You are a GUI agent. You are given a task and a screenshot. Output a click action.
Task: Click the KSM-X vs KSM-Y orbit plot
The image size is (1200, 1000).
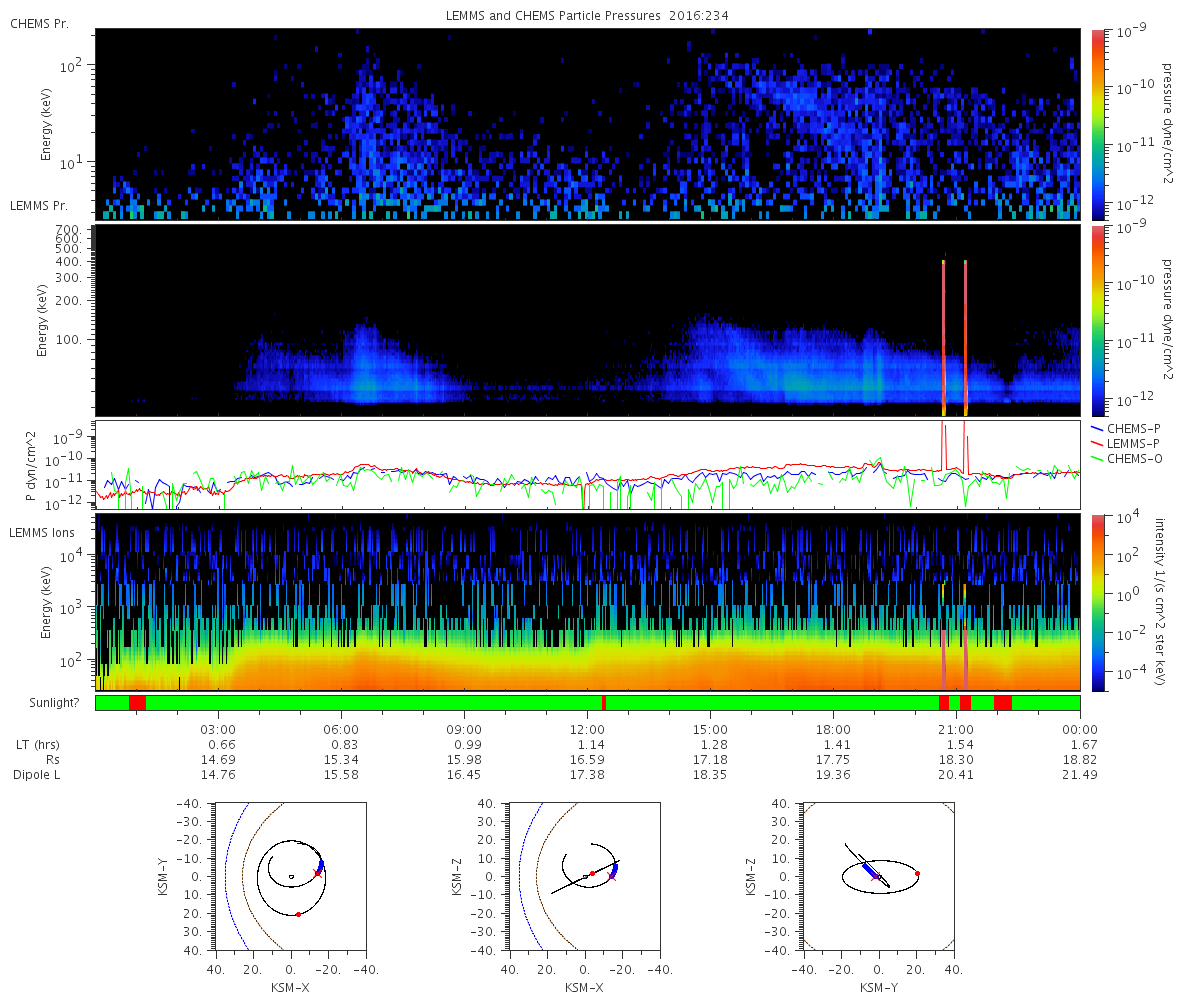pos(290,877)
